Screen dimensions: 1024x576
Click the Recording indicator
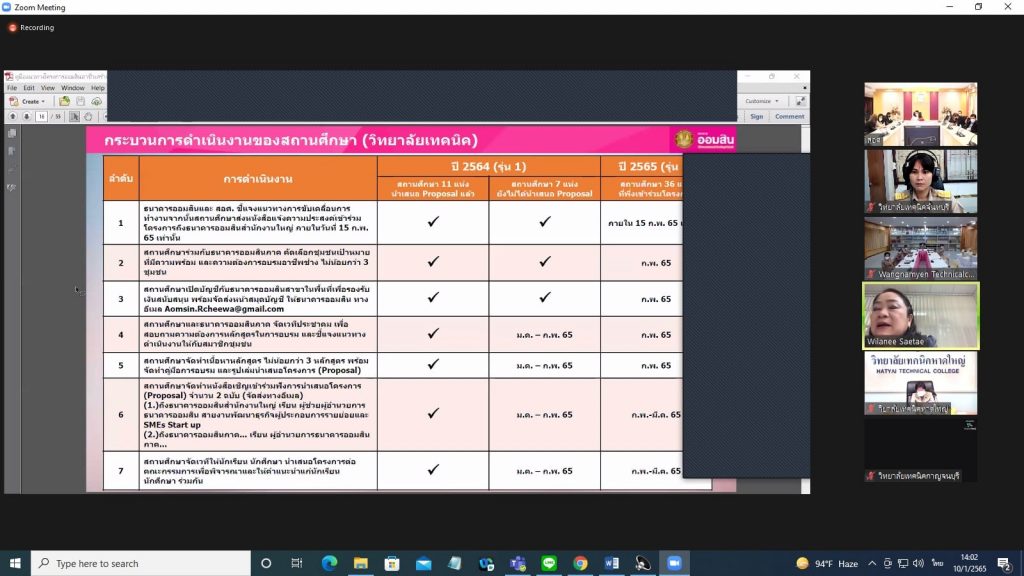coord(31,27)
